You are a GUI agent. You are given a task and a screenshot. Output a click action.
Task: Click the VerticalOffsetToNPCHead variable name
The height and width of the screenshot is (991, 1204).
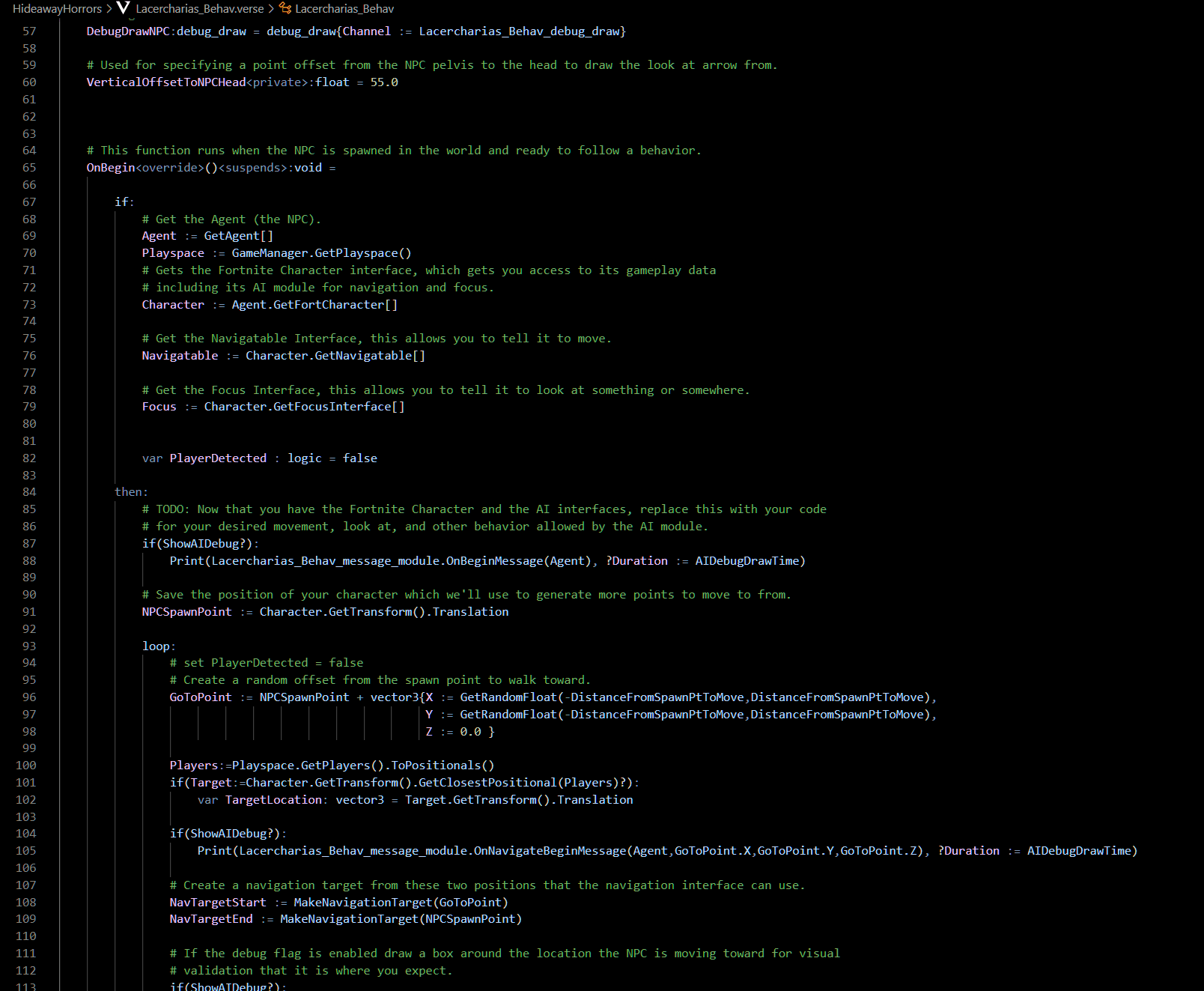[165, 82]
